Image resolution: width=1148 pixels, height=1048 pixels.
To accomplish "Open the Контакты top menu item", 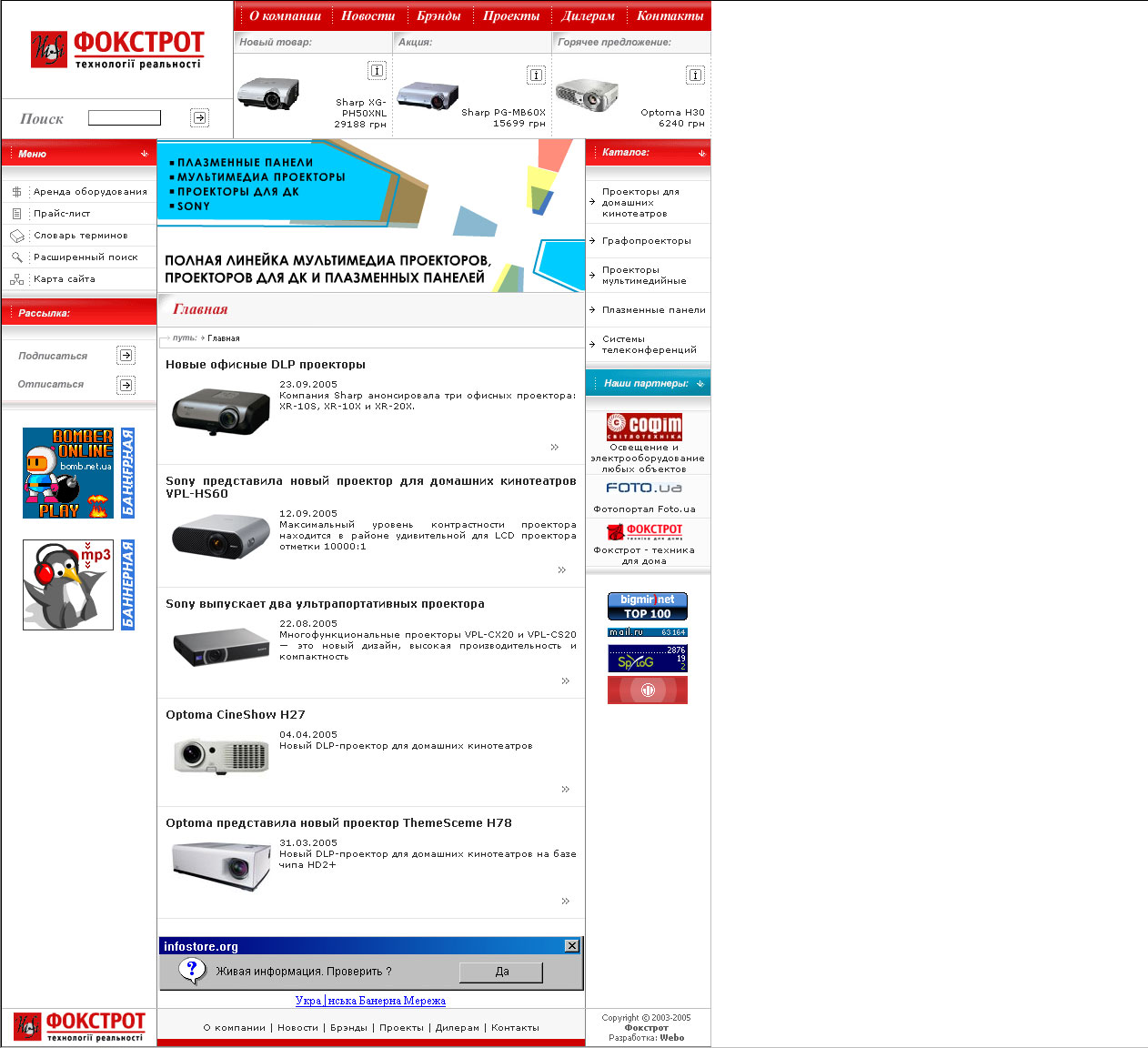I will click(670, 15).
